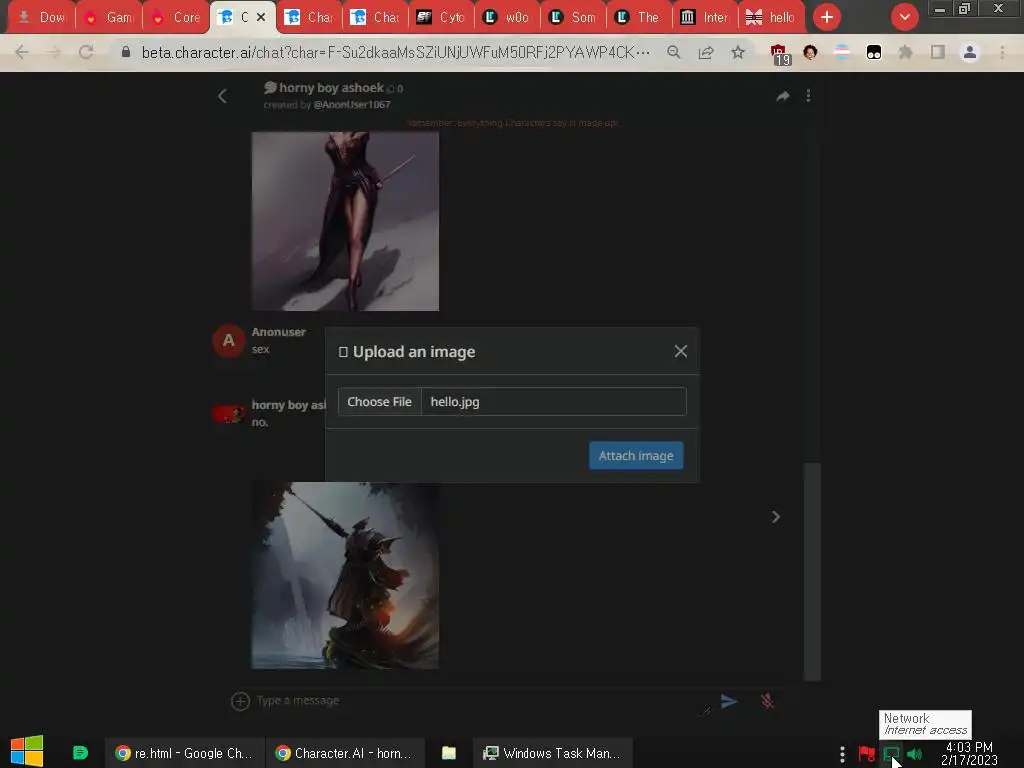Toggle the muted microphone icon
This screenshot has width=1024, height=768.
coord(767,701)
